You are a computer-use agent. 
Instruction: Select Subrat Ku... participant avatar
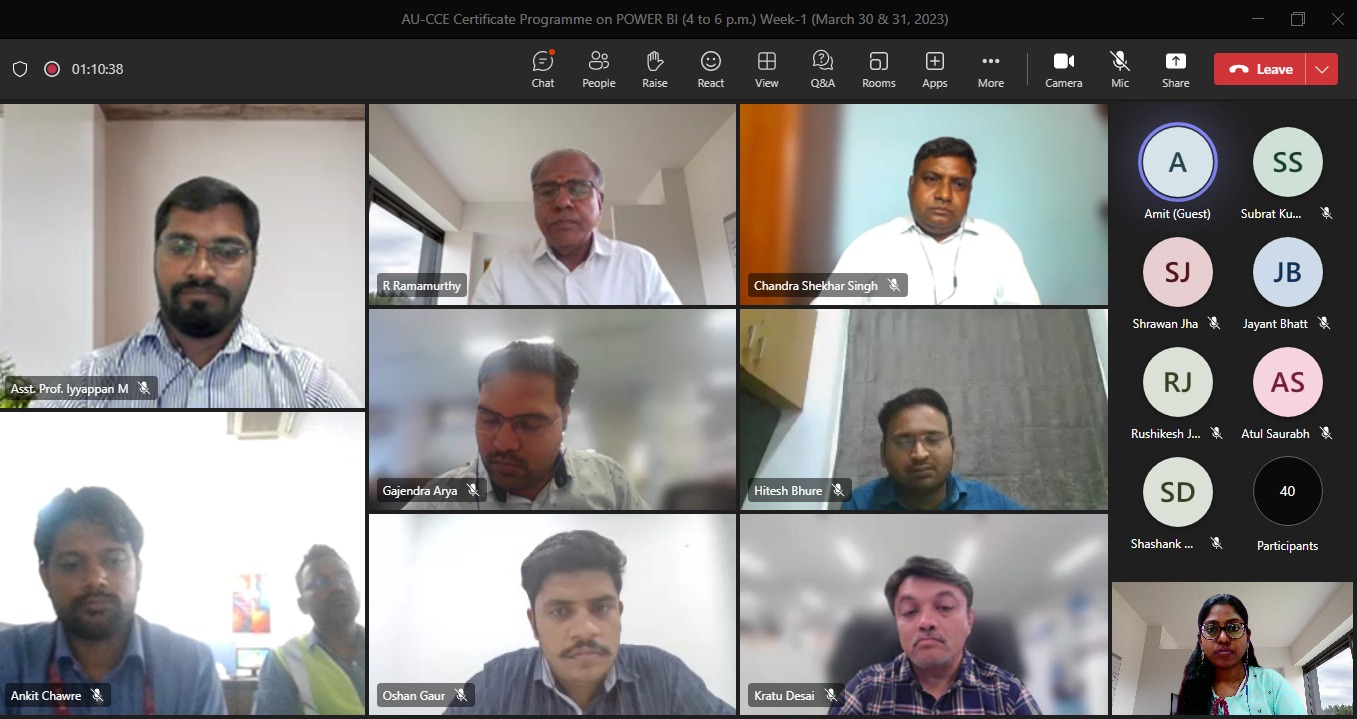[x=1288, y=162]
